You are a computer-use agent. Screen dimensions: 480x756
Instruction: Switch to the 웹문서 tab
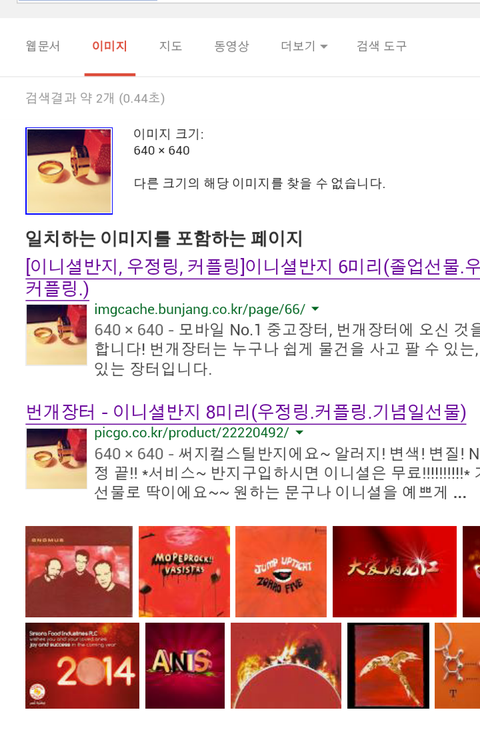click(43, 46)
